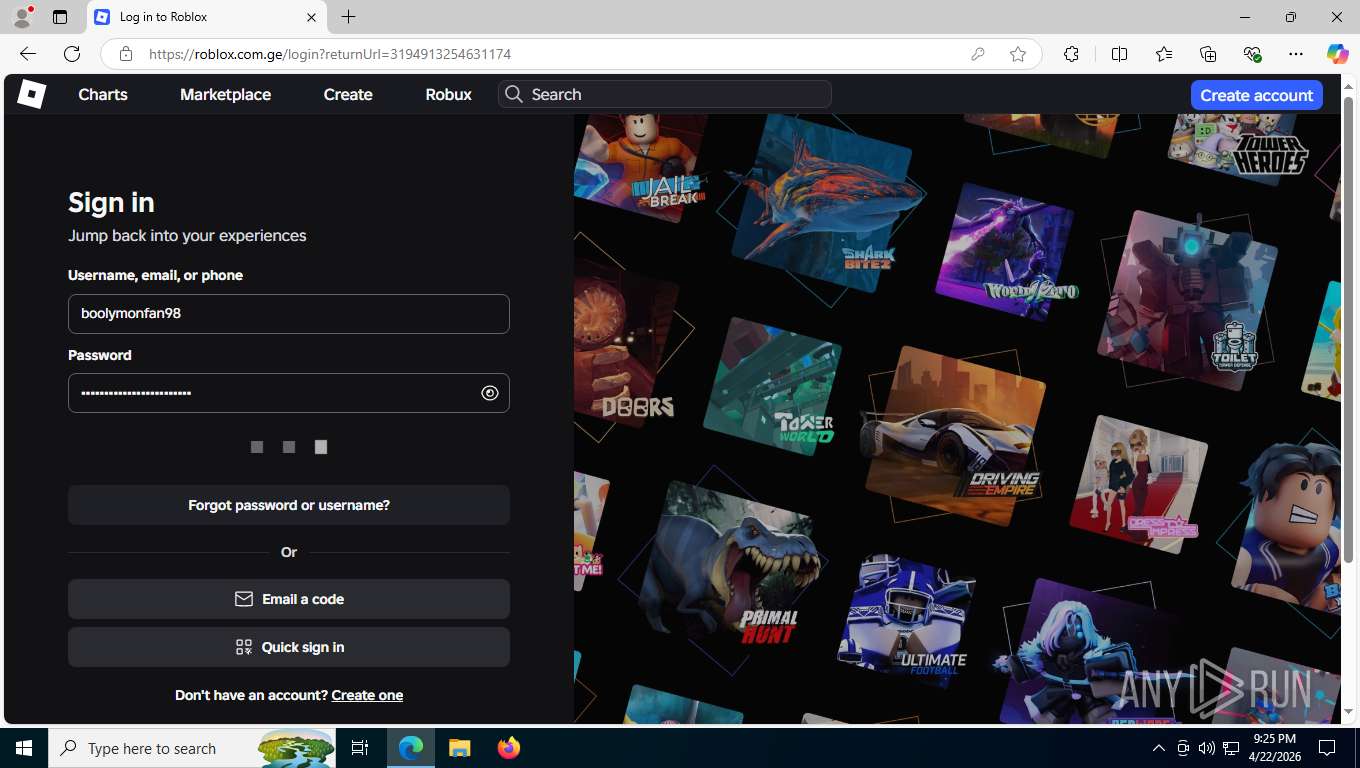Open Task View on the taskbar
The width and height of the screenshot is (1360, 768).
pyautogui.click(x=360, y=748)
